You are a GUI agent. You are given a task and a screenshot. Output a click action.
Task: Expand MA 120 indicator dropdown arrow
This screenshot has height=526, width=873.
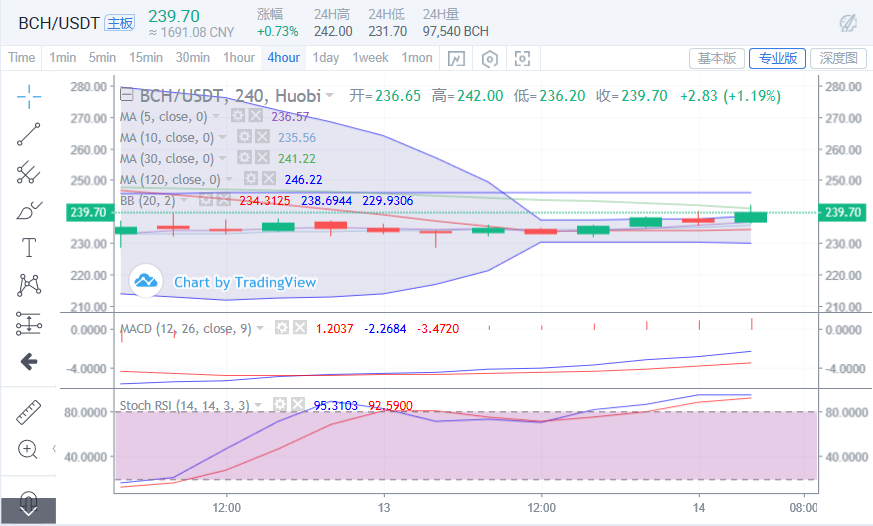pyautogui.click(x=229, y=179)
